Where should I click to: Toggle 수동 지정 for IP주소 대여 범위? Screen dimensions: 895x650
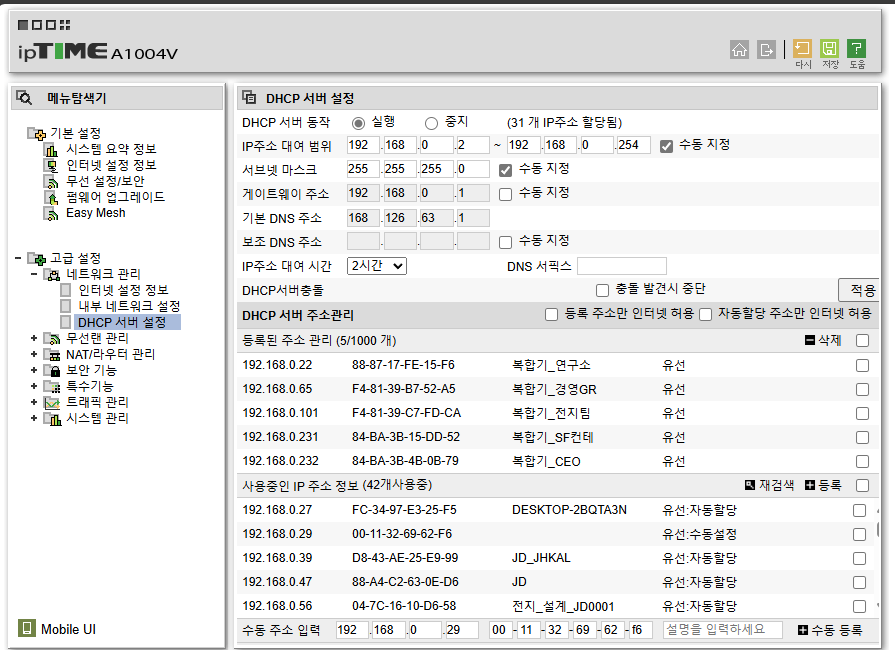[666, 146]
